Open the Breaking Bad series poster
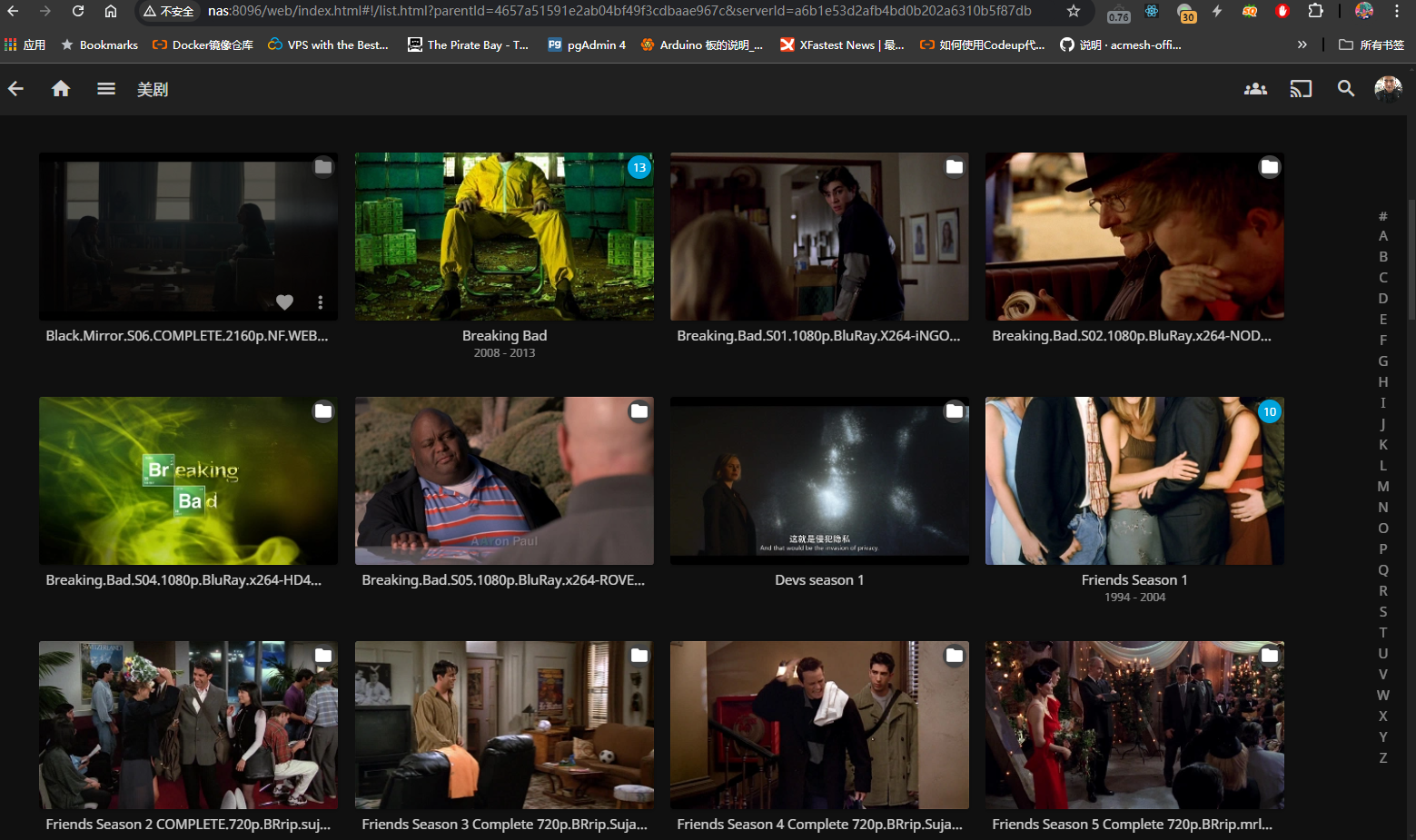 pos(504,236)
